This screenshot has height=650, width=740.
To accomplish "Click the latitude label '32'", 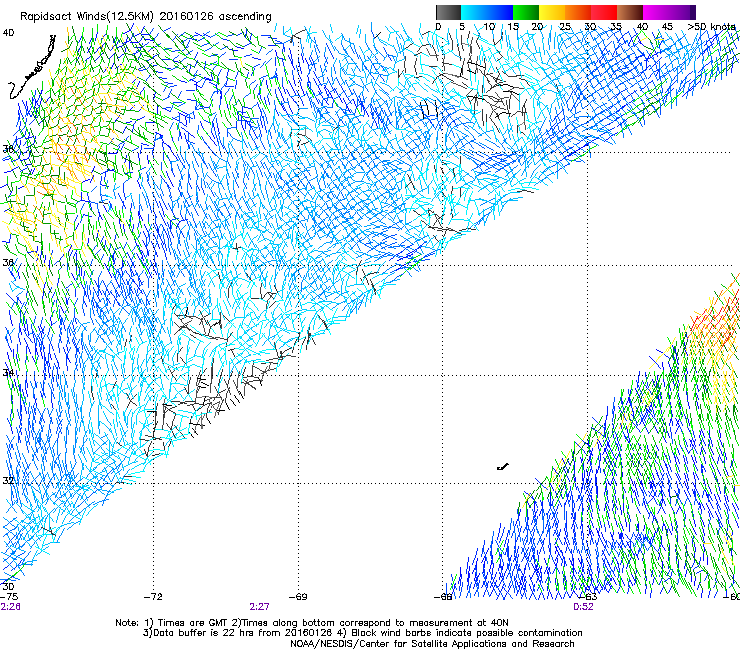I will pos(8,481).
